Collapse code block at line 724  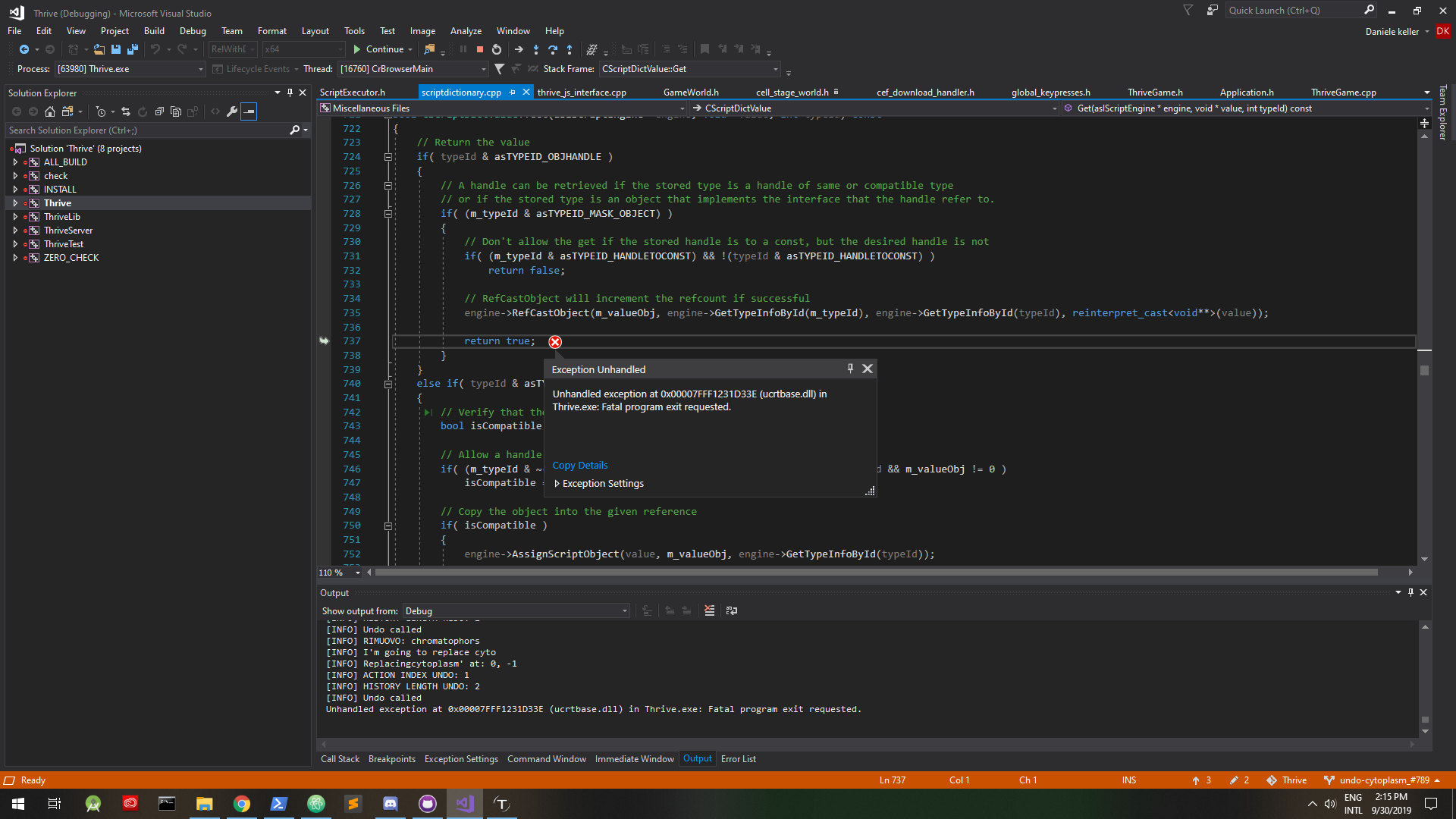388,157
